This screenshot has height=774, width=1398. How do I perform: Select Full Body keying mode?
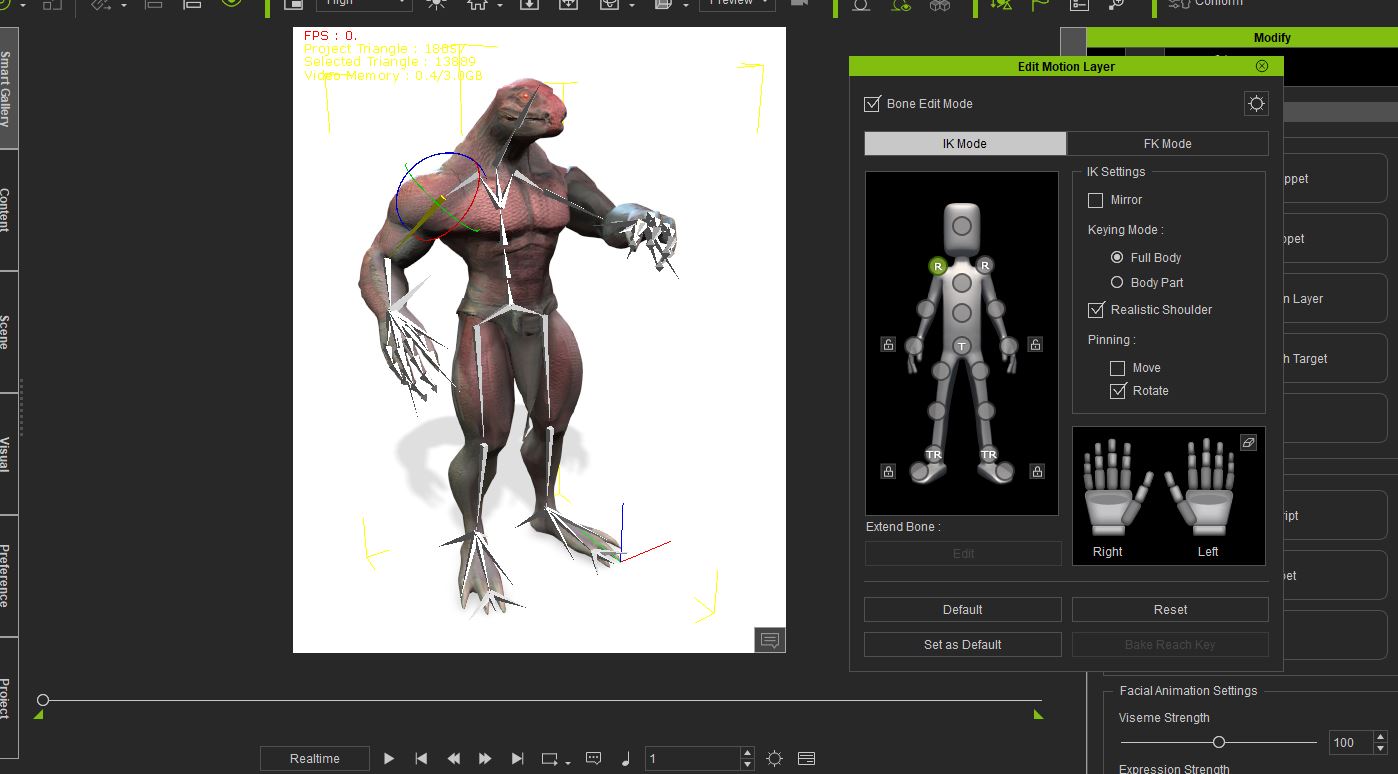[1117, 258]
